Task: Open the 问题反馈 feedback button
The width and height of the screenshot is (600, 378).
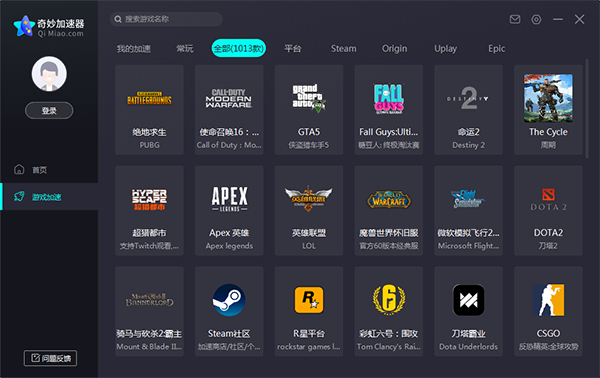Action: click(x=50, y=358)
